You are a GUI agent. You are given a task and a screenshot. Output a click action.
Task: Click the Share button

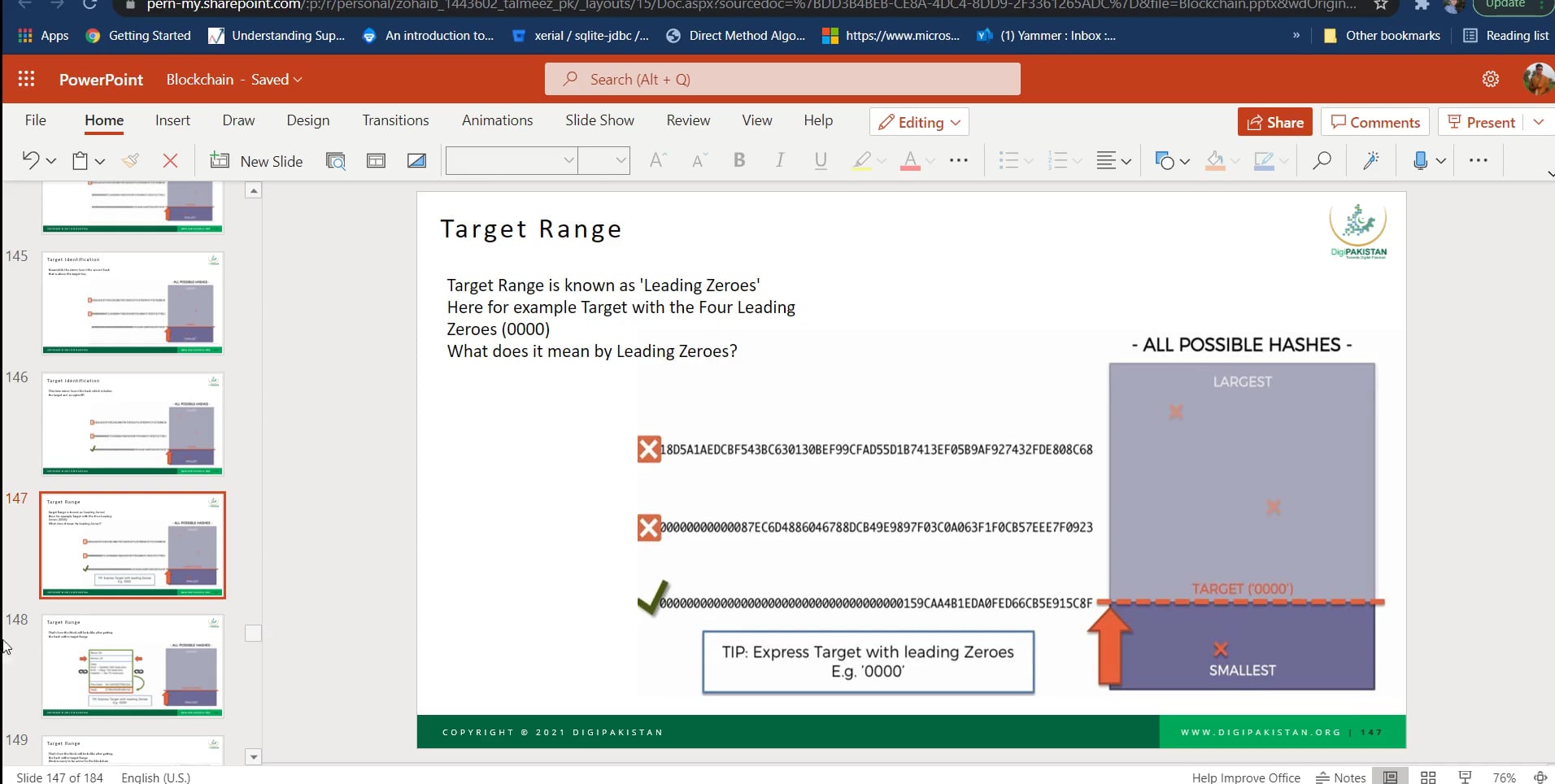[1274, 122]
